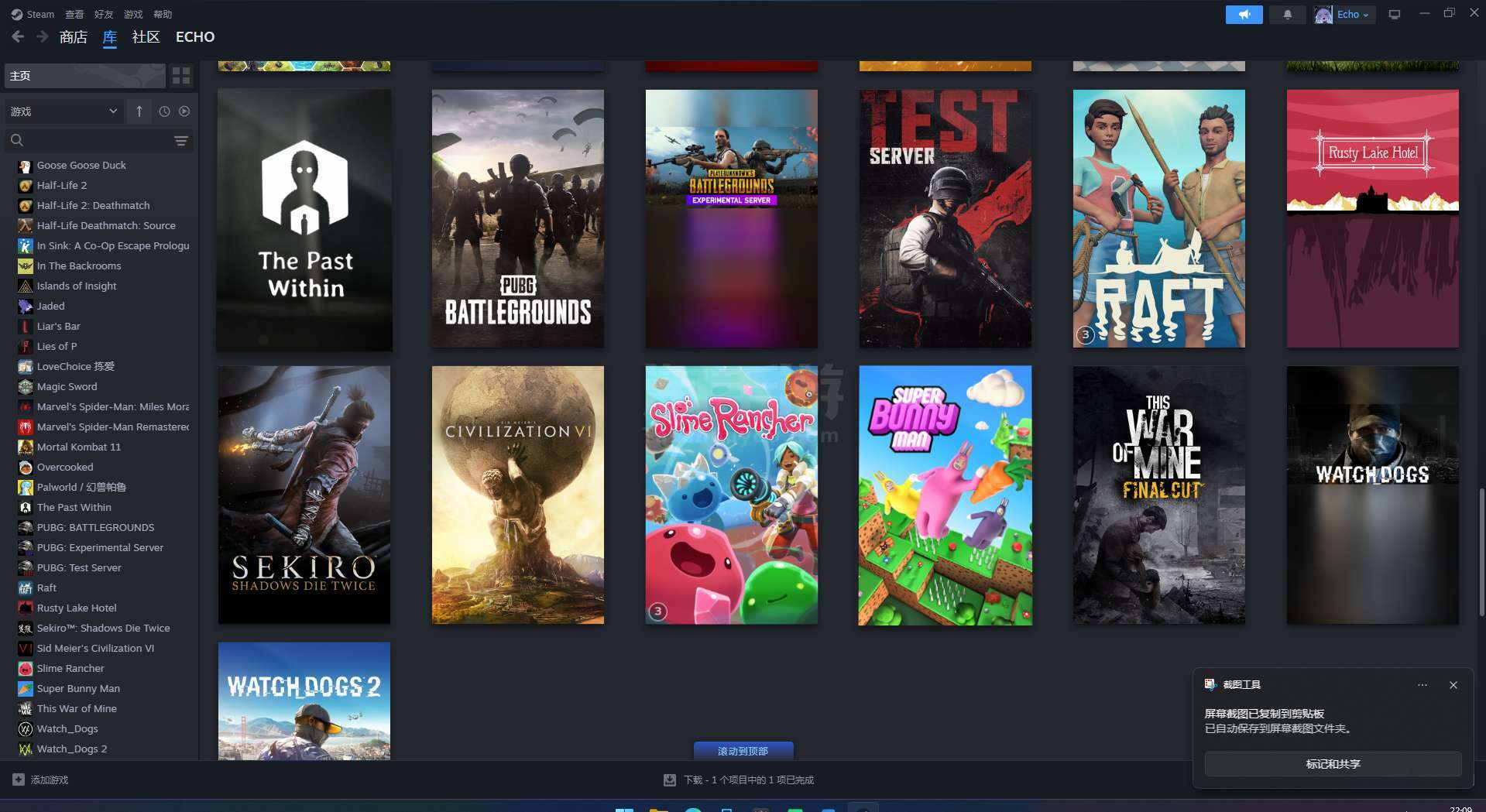Image resolution: width=1486 pixels, height=812 pixels.
Task: Toggle the recent activity clock filter
Action: 164,111
